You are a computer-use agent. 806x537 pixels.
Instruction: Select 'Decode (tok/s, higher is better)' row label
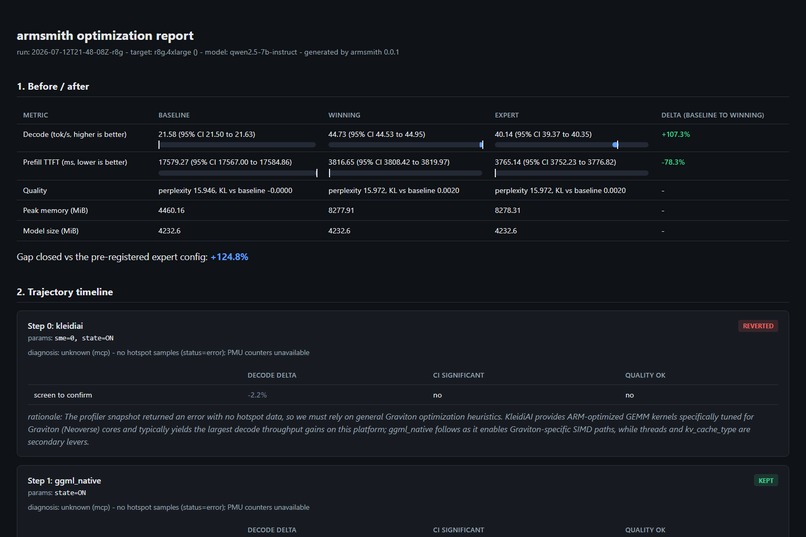coord(75,134)
